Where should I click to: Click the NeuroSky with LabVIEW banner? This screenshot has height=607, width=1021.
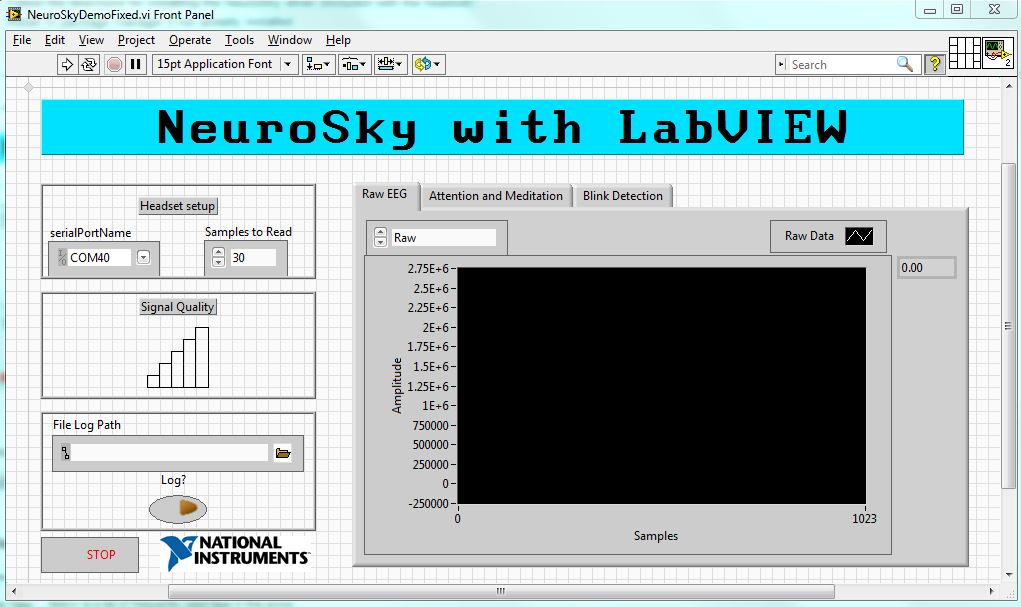coord(502,127)
